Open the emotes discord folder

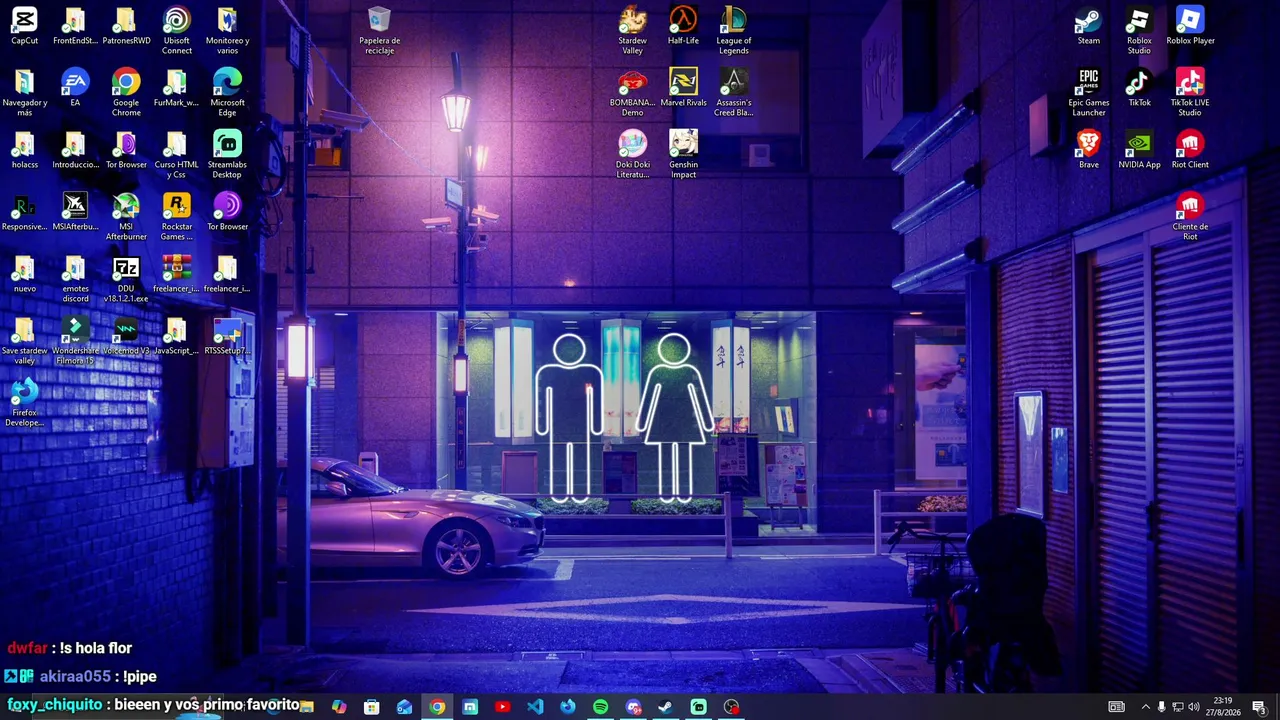pyautogui.click(x=75, y=279)
